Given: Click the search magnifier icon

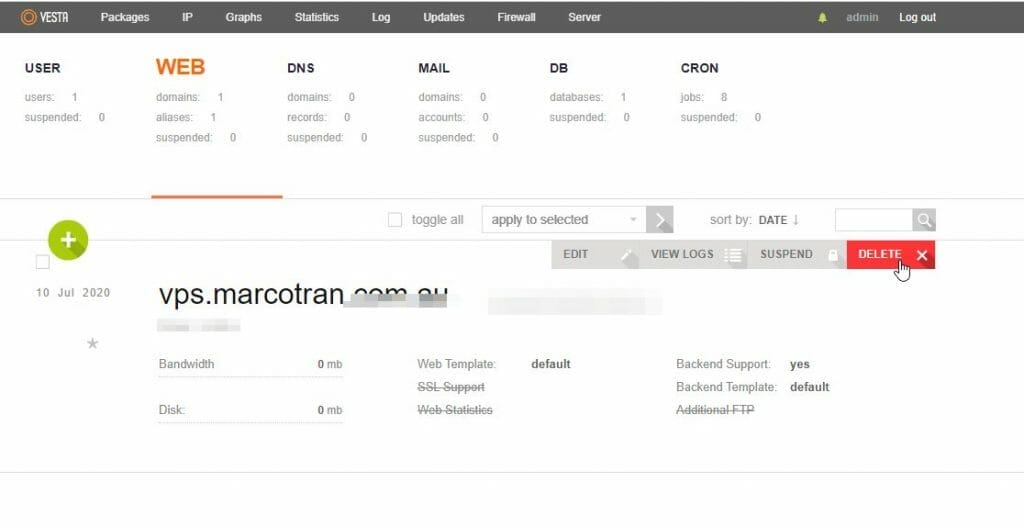Looking at the screenshot, I should 924,220.
